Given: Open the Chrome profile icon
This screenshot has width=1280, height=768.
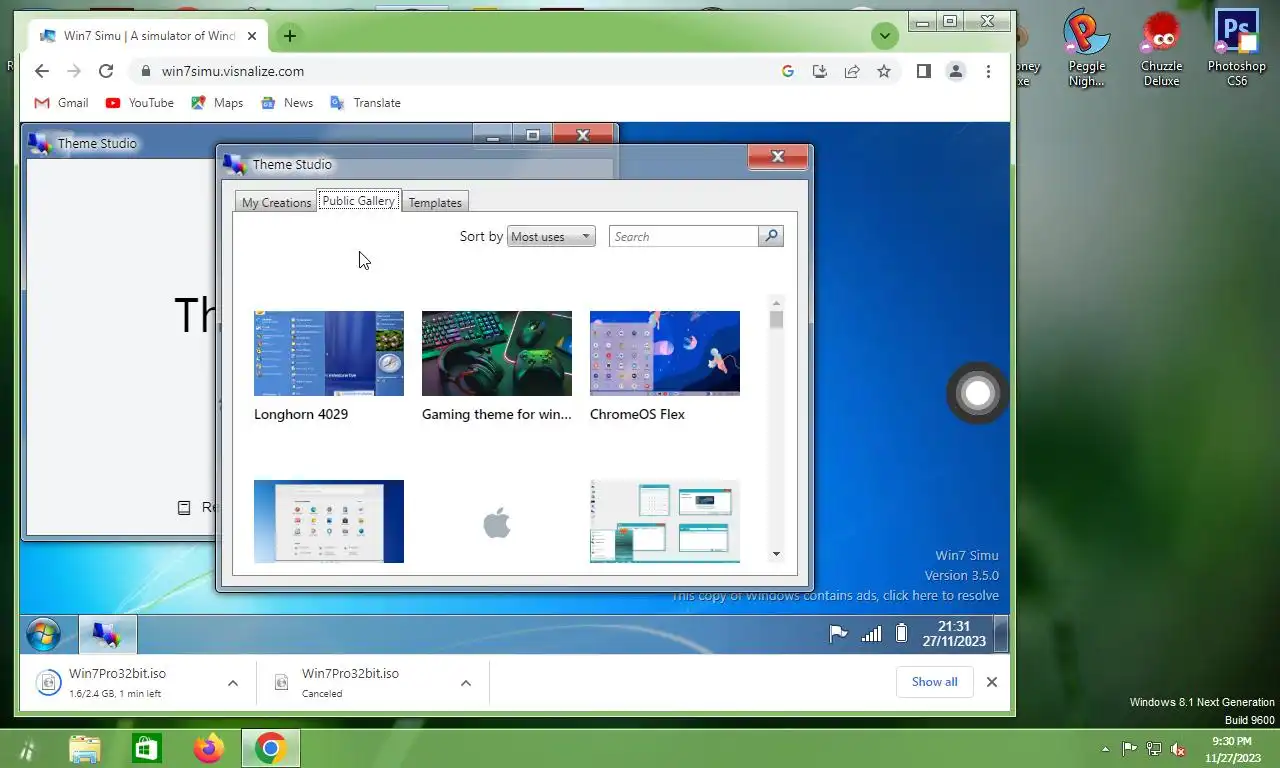Looking at the screenshot, I should click(956, 71).
